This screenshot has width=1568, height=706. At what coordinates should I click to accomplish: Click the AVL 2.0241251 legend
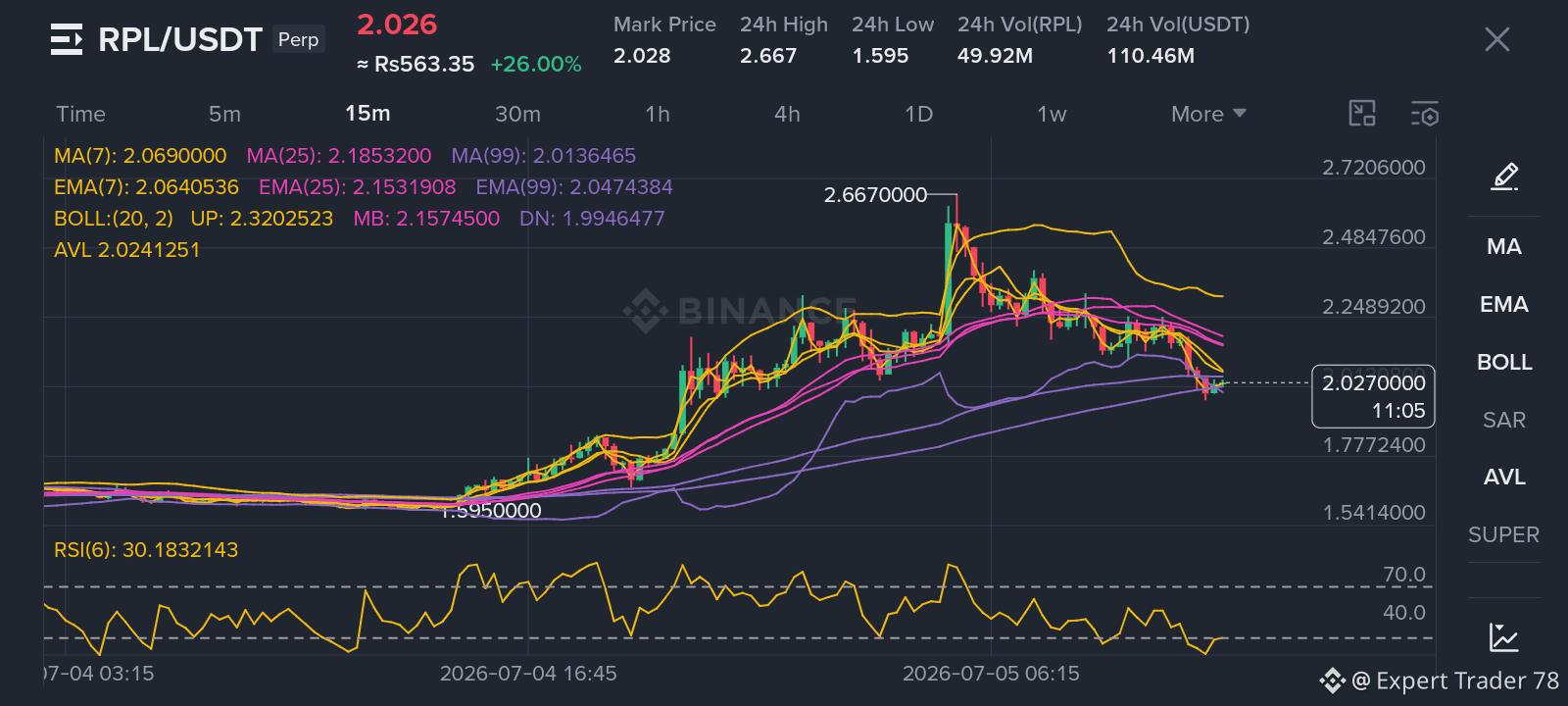point(127,250)
